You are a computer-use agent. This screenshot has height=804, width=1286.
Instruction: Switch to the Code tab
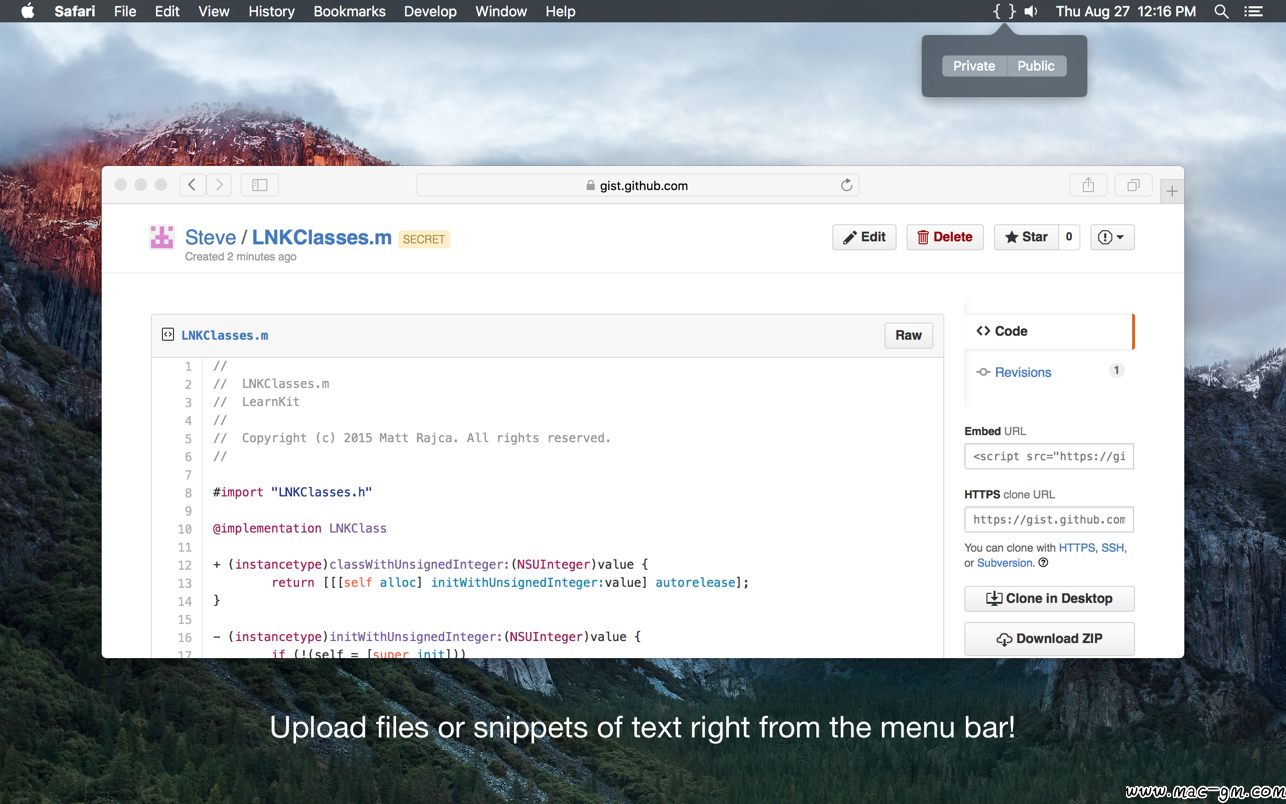(1049, 331)
